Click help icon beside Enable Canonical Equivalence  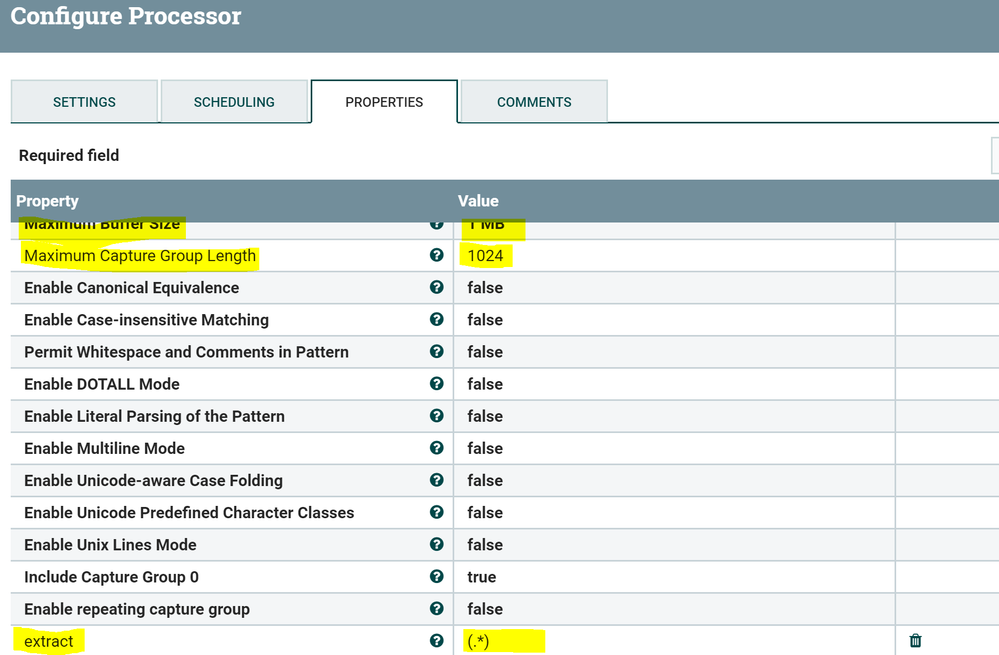coord(436,288)
